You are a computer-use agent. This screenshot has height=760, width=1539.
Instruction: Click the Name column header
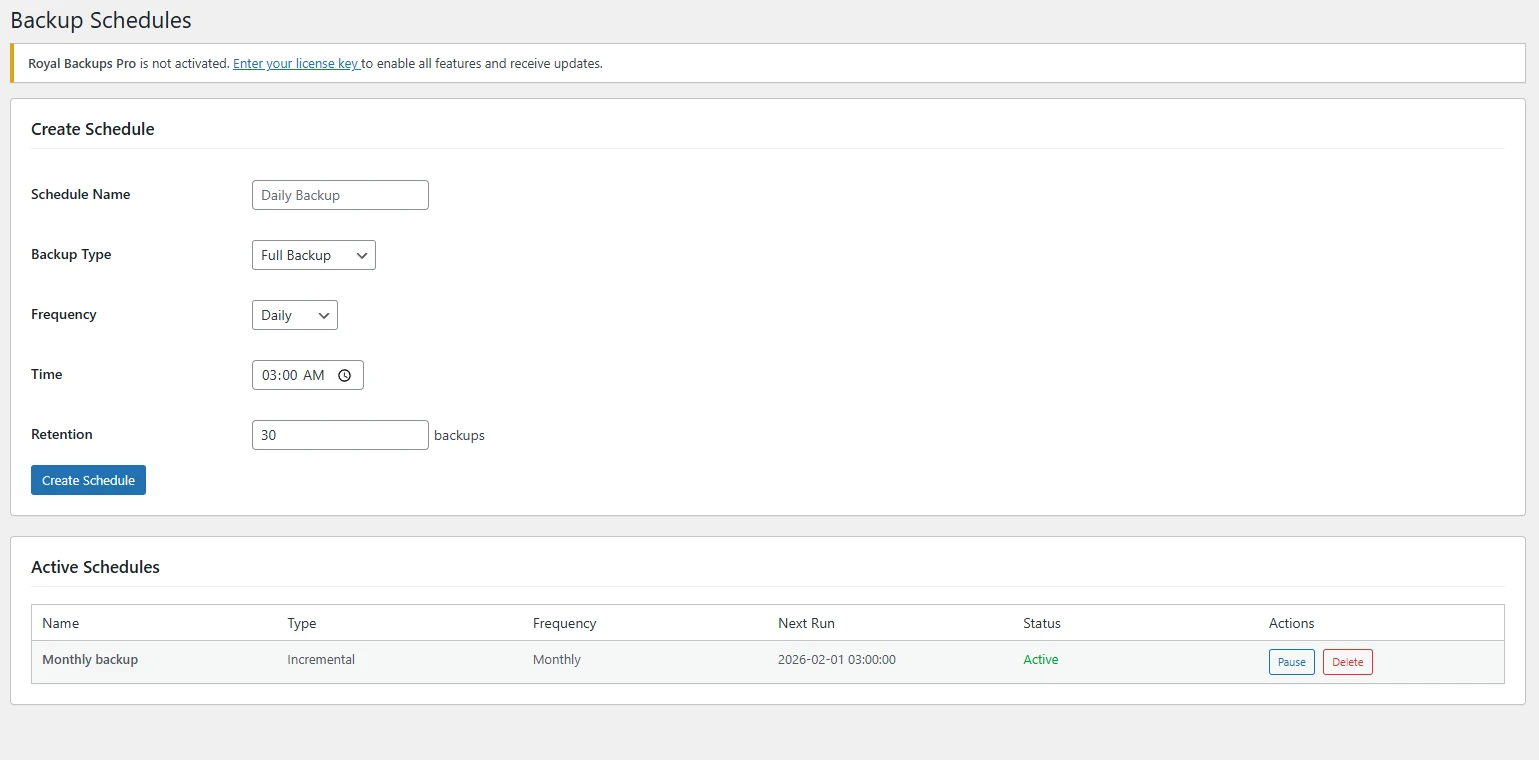(60, 623)
